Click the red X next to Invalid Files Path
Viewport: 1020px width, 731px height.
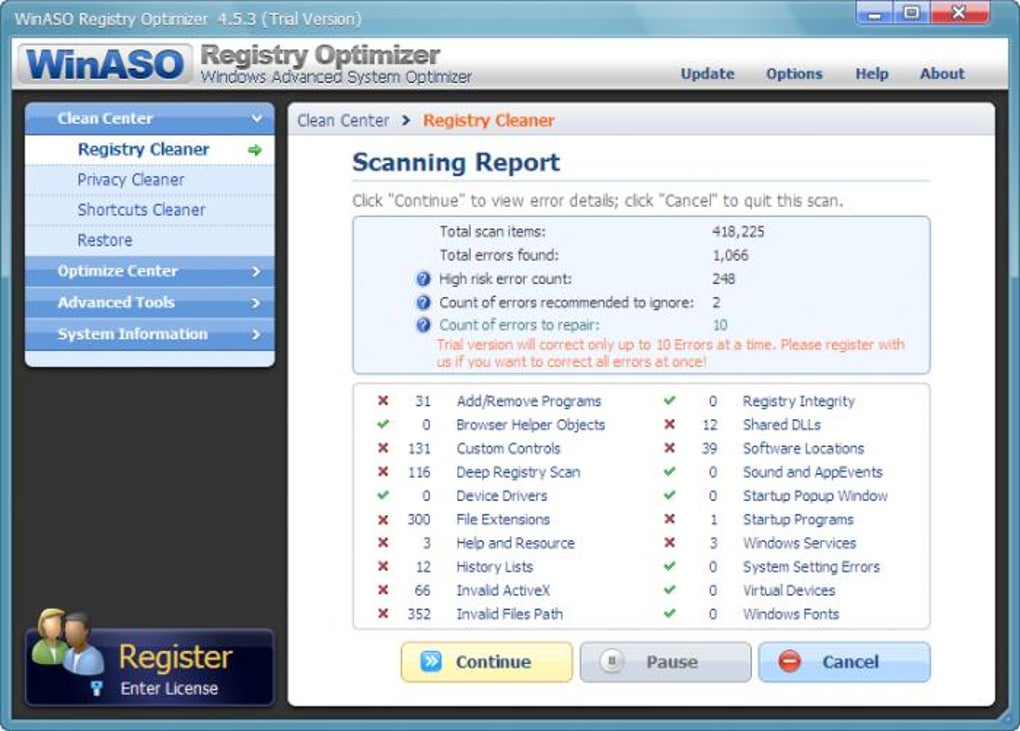click(383, 613)
